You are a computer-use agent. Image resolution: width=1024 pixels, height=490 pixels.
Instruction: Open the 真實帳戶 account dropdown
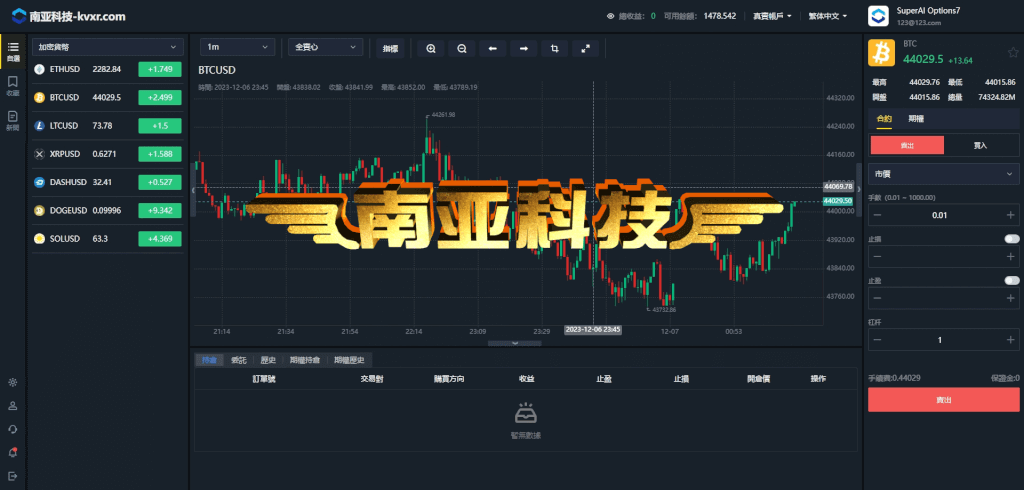pyautogui.click(x=773, y=16)
